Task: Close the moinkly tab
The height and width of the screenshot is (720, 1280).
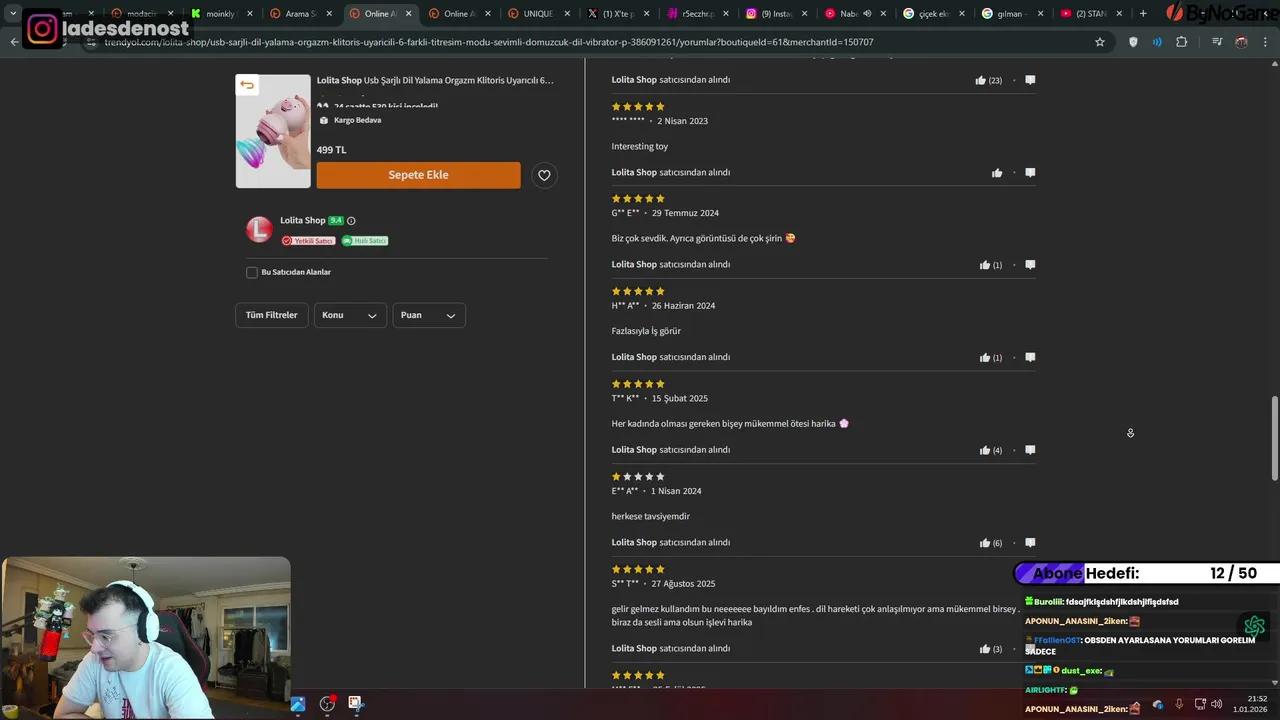Action: pos(249,14)
